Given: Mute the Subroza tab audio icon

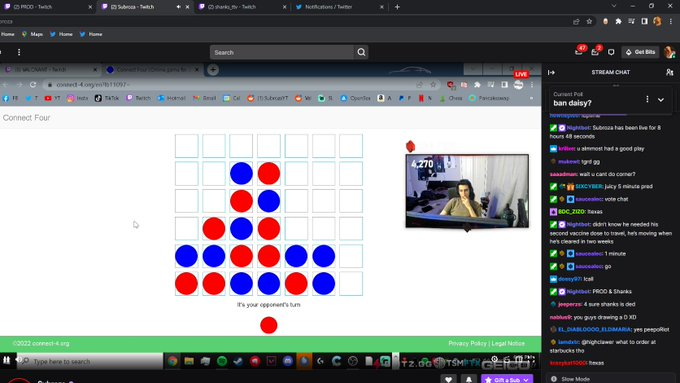Looking at the screenshot, I should tap(179, 7).
